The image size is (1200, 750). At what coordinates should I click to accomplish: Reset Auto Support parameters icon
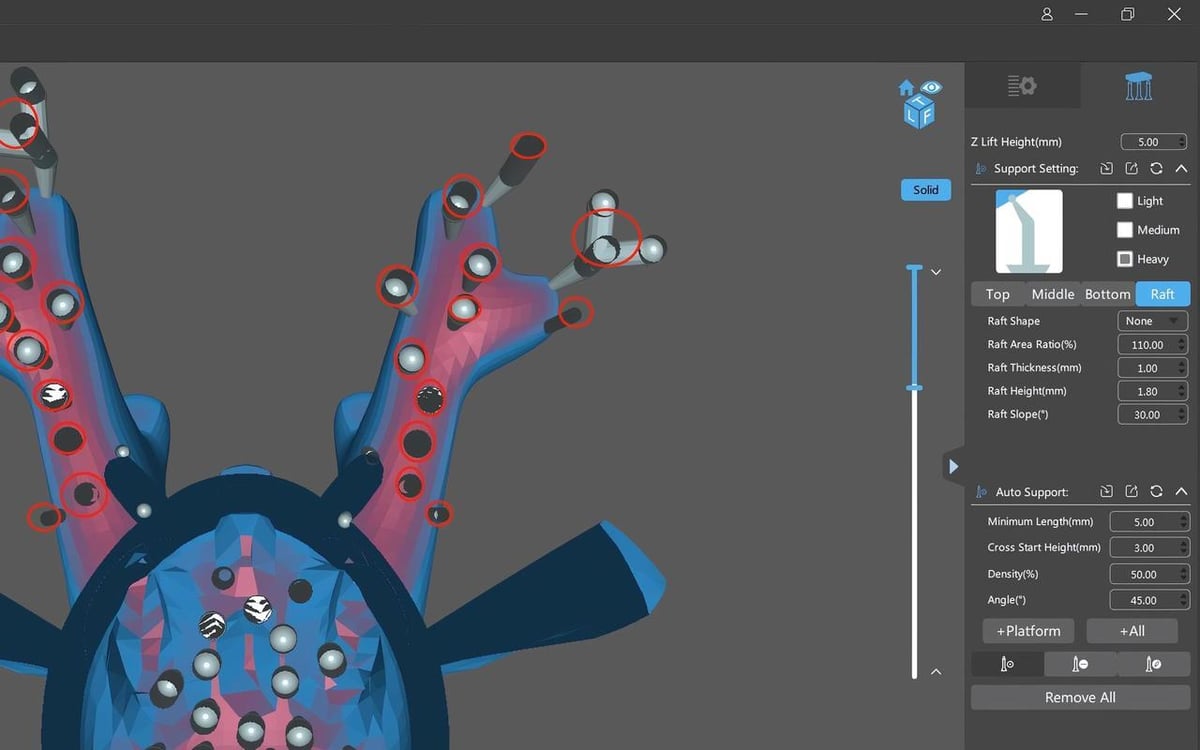click(1156, 492)
